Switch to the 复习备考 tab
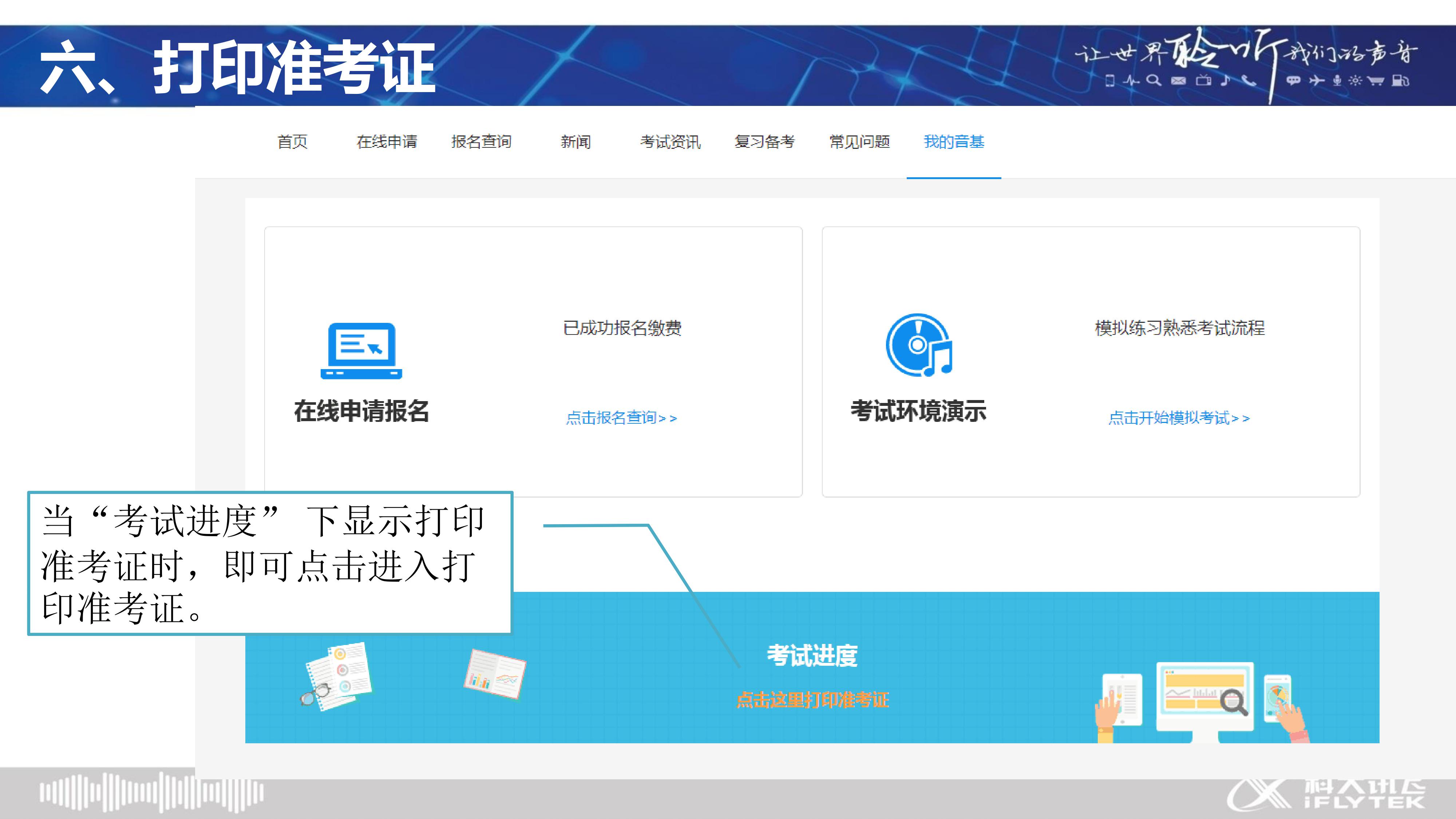The height and width of the screenshot is (819, 1456). point(765,142)
